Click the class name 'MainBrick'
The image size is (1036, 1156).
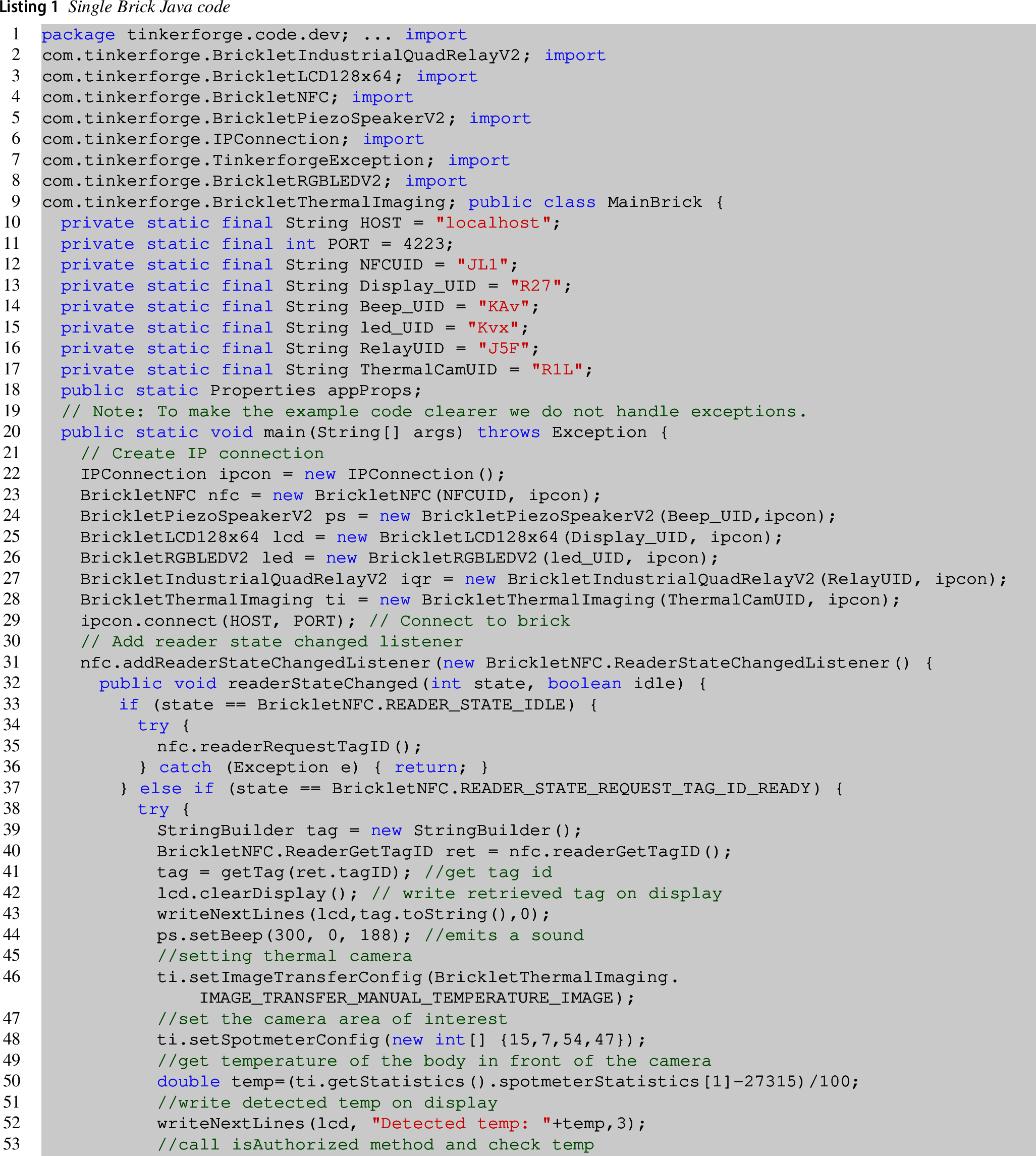point(655,202)
